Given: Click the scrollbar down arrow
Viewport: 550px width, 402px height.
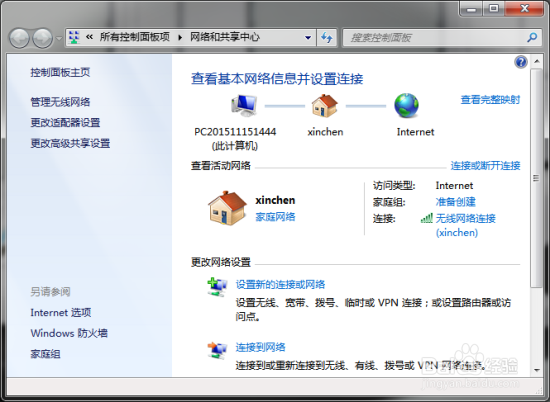Looking at the screenshot, I should coord(536,370).
